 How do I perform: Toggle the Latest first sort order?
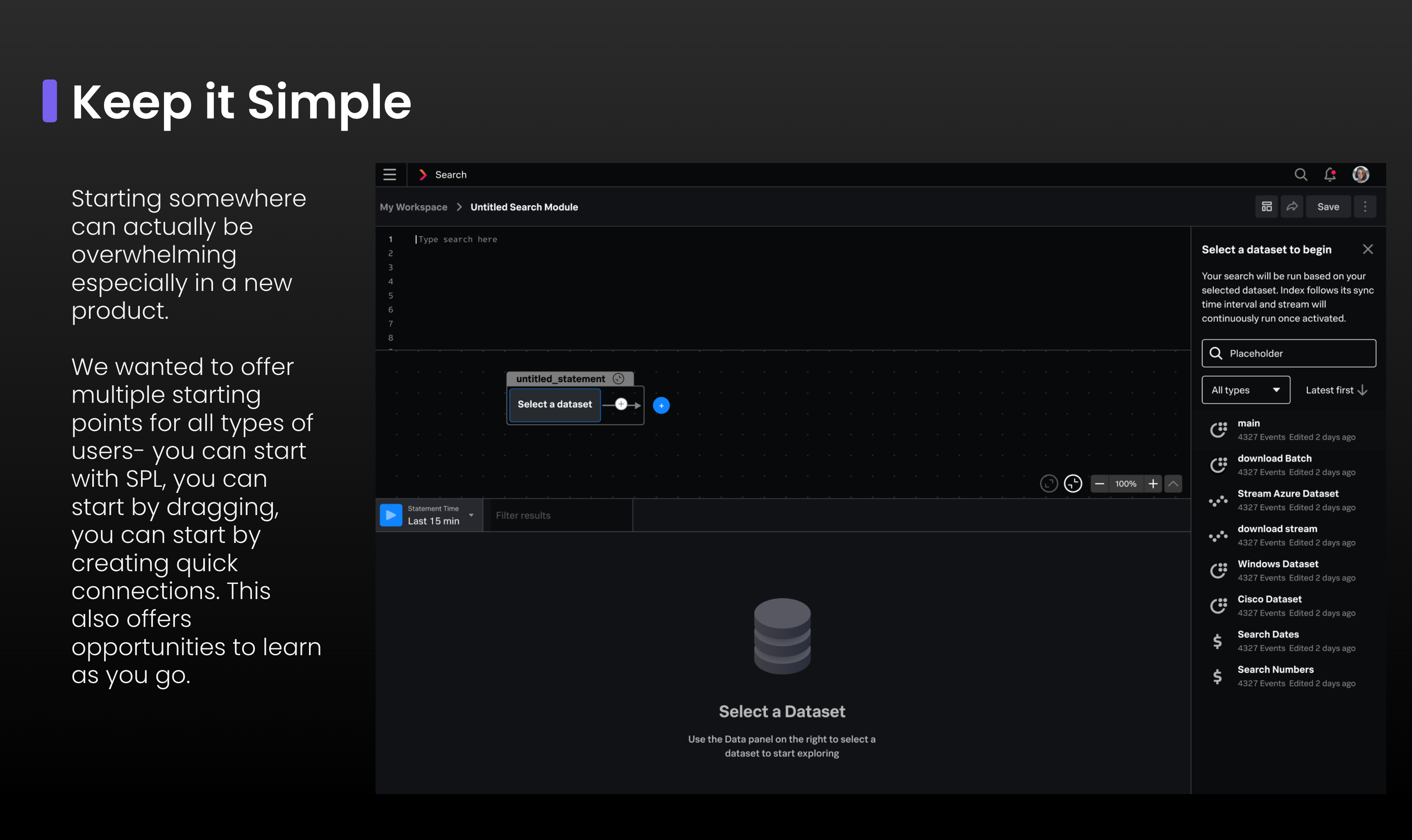point(1336,390)
